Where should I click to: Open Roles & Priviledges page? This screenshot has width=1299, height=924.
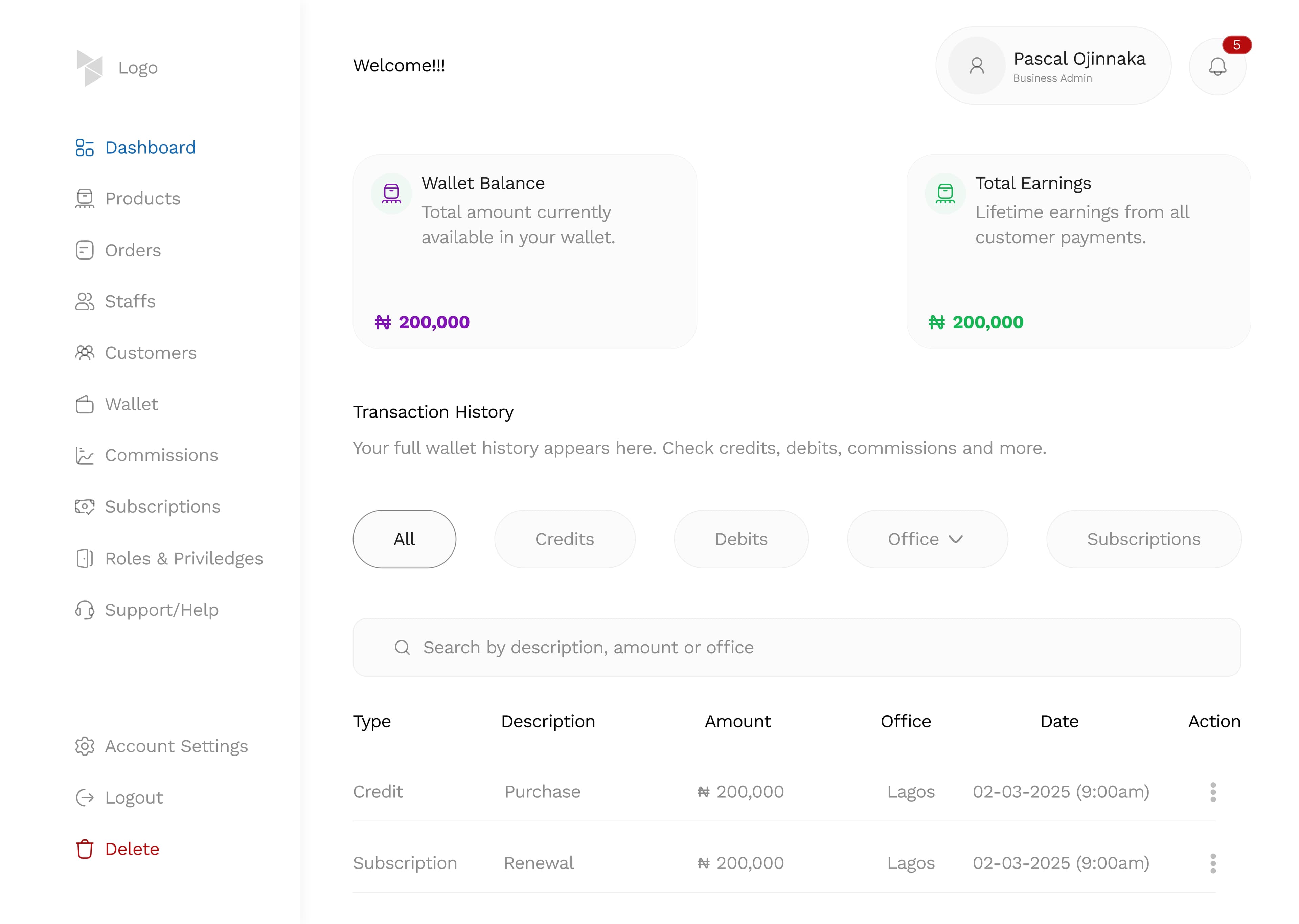(184, 558)
